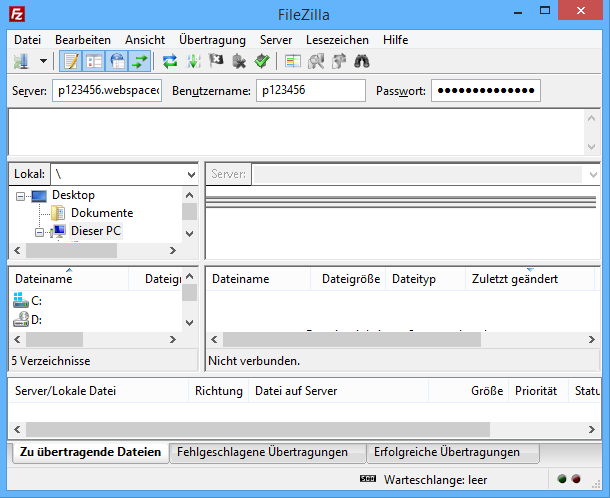Viewport: 610px width, 498px height.
Task: Focus the Benutzername input field
Action: point(311,91)
